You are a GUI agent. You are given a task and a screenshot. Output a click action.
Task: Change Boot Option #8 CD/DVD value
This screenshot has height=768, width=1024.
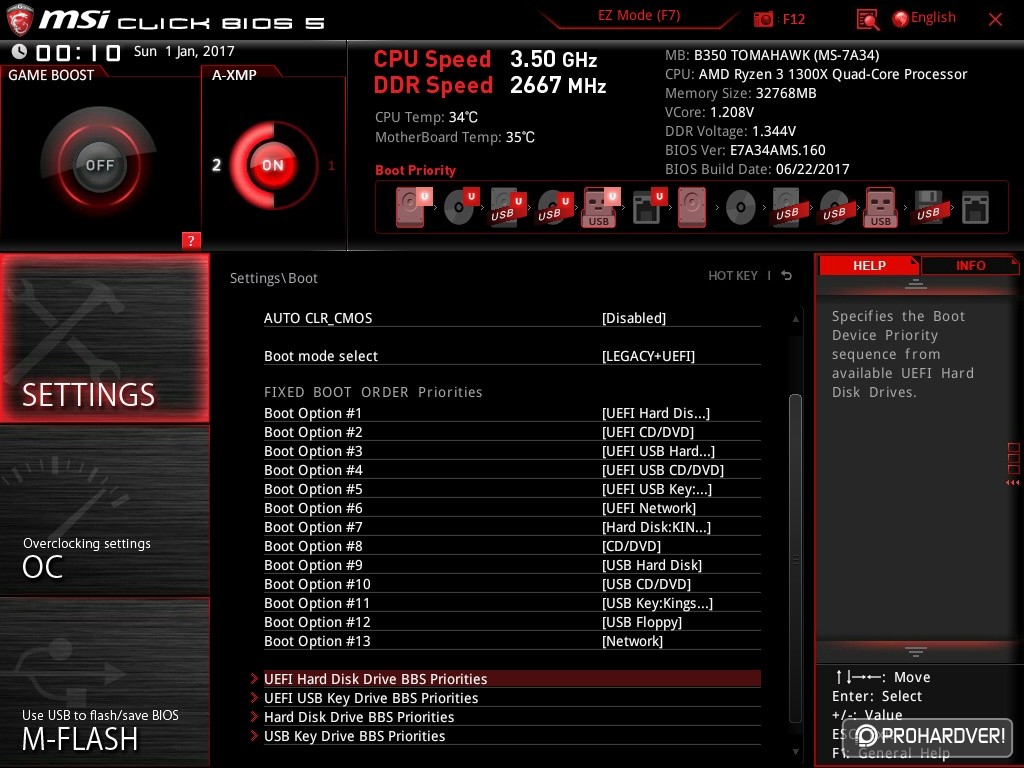[x=631, y=545]
